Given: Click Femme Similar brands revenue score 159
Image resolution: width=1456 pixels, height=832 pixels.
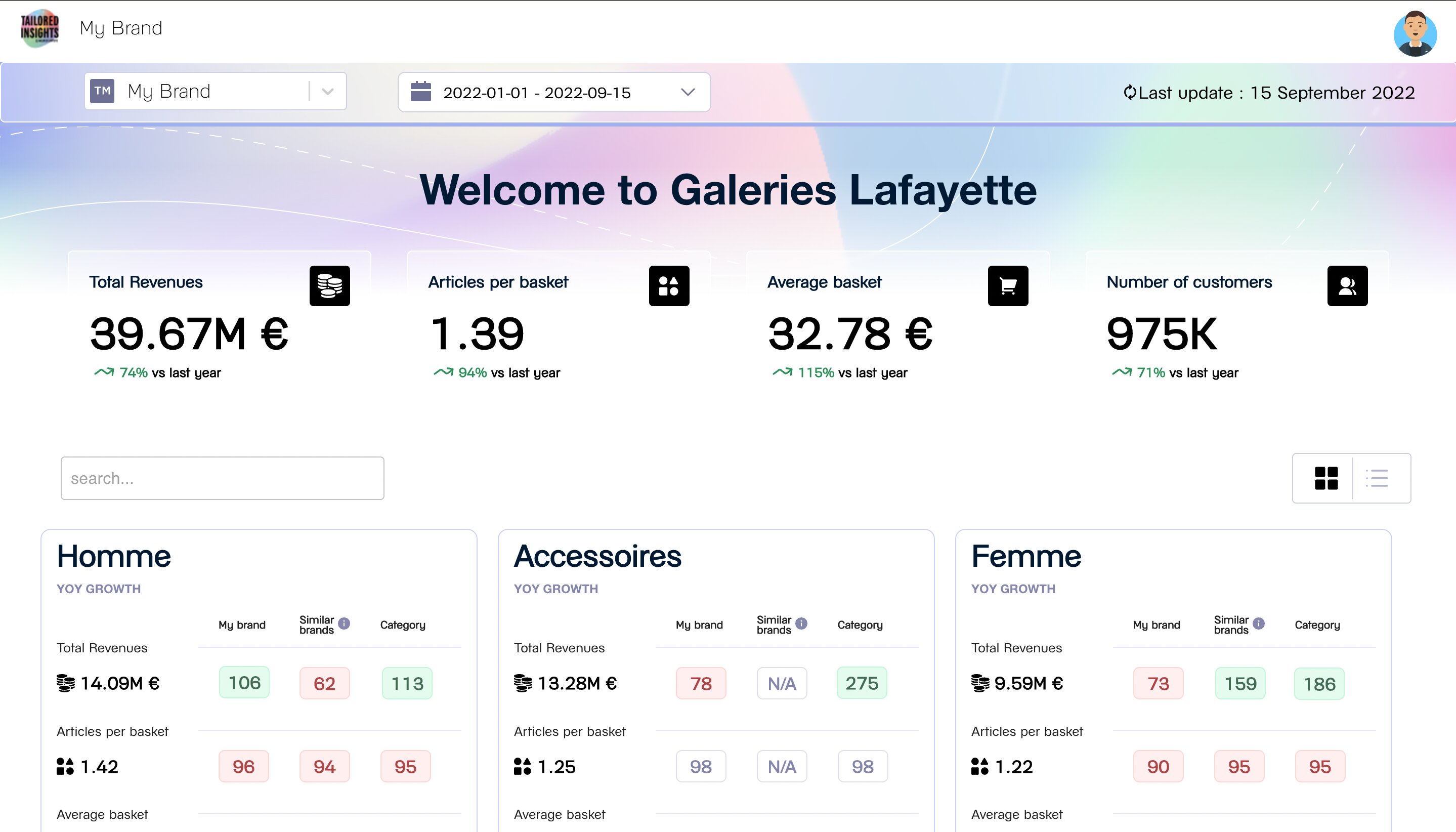Looking at the screenshot, I should pyautogui.click(x=1240, y=683).
